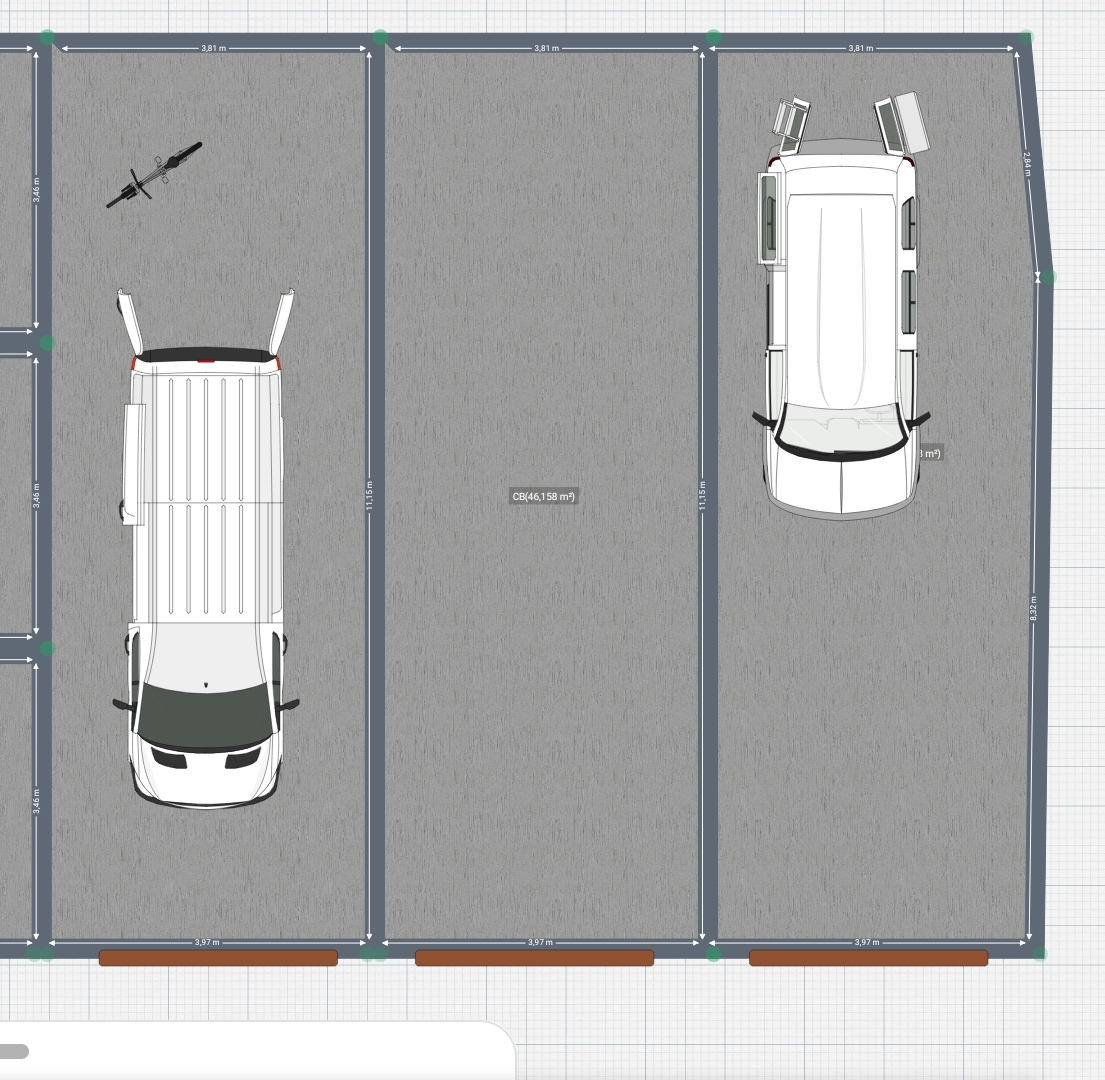
Task: Click the gray pill handle in bottom panel
Action: [13, 1051]
